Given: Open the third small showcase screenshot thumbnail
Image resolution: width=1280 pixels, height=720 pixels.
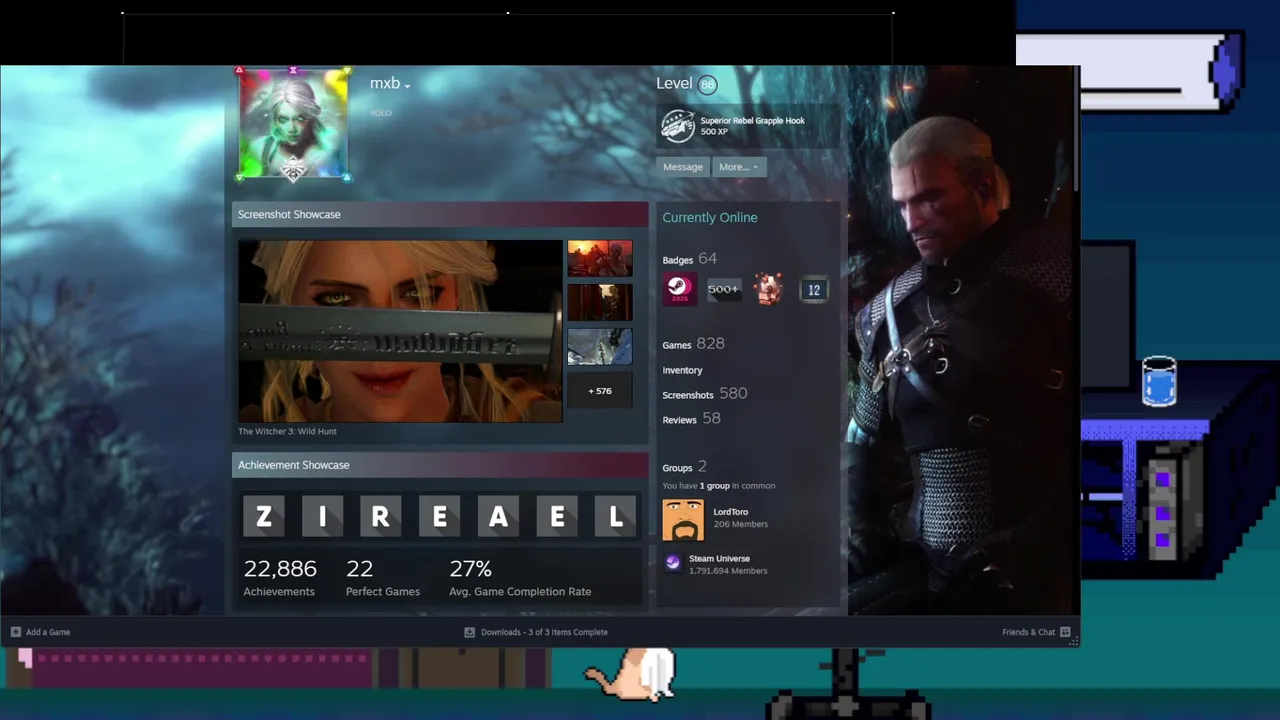Looking at the screenshot, I should 600,346.
